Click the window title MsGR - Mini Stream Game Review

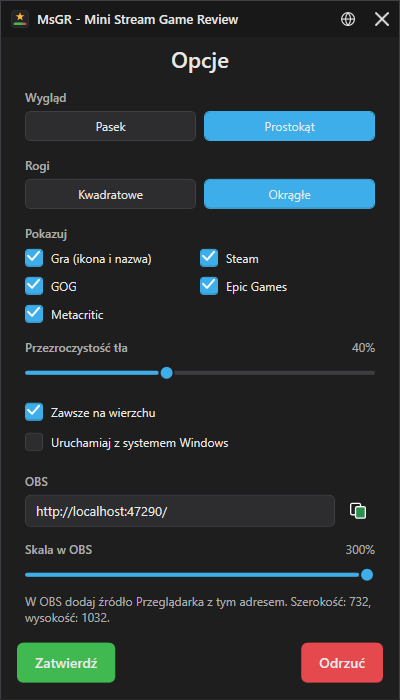138,20
